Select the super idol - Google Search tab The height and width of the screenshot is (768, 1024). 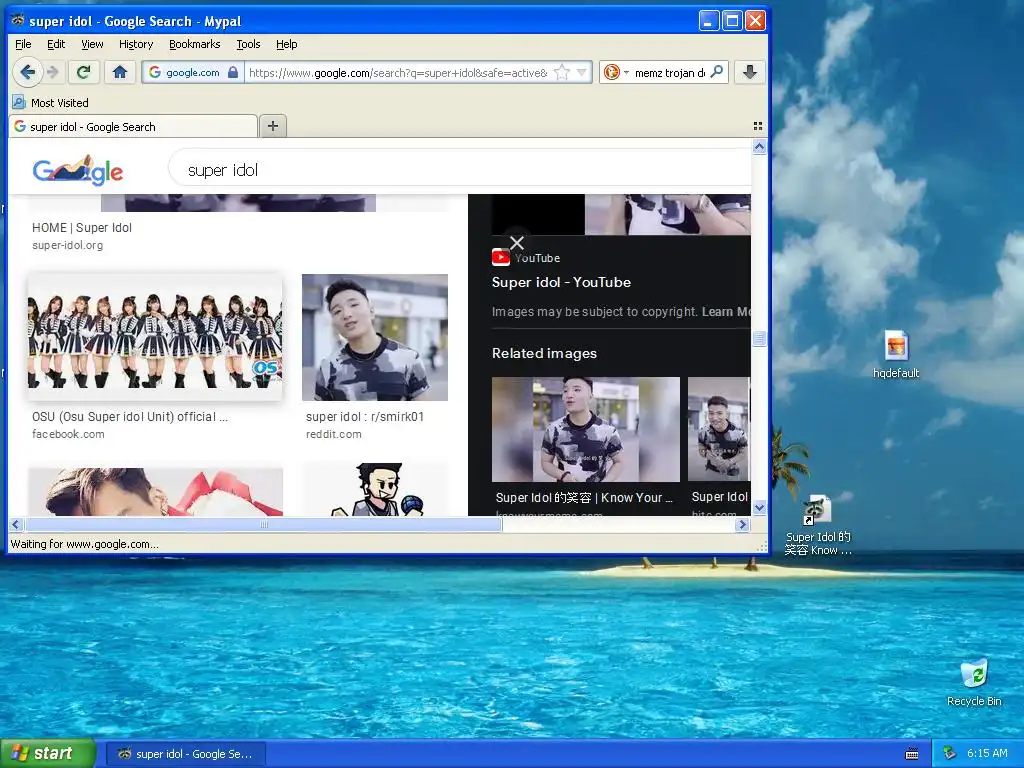pos(133,126)
